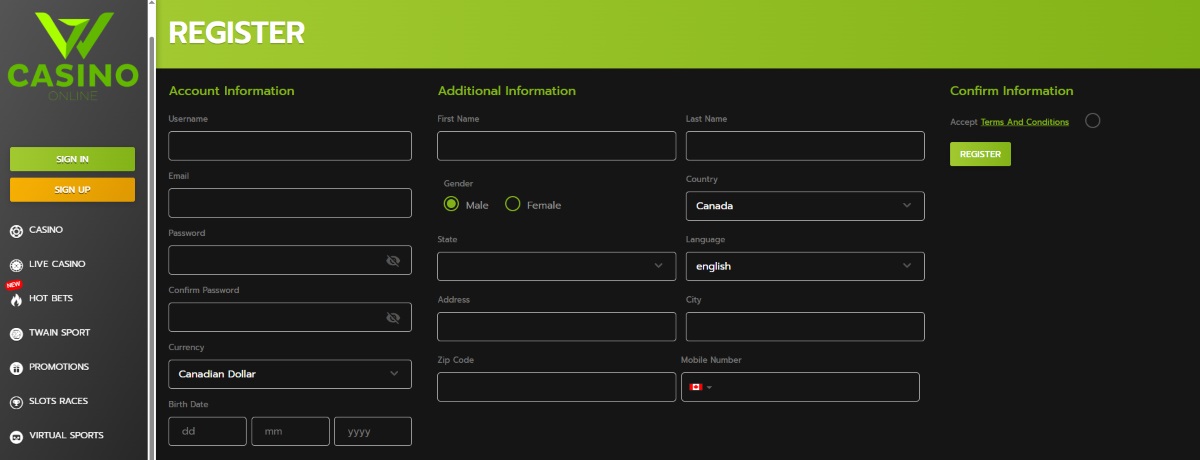This screenshot has height=460, width=1200.
Task: Open the Language dropdown showing english
Action: 805,266
